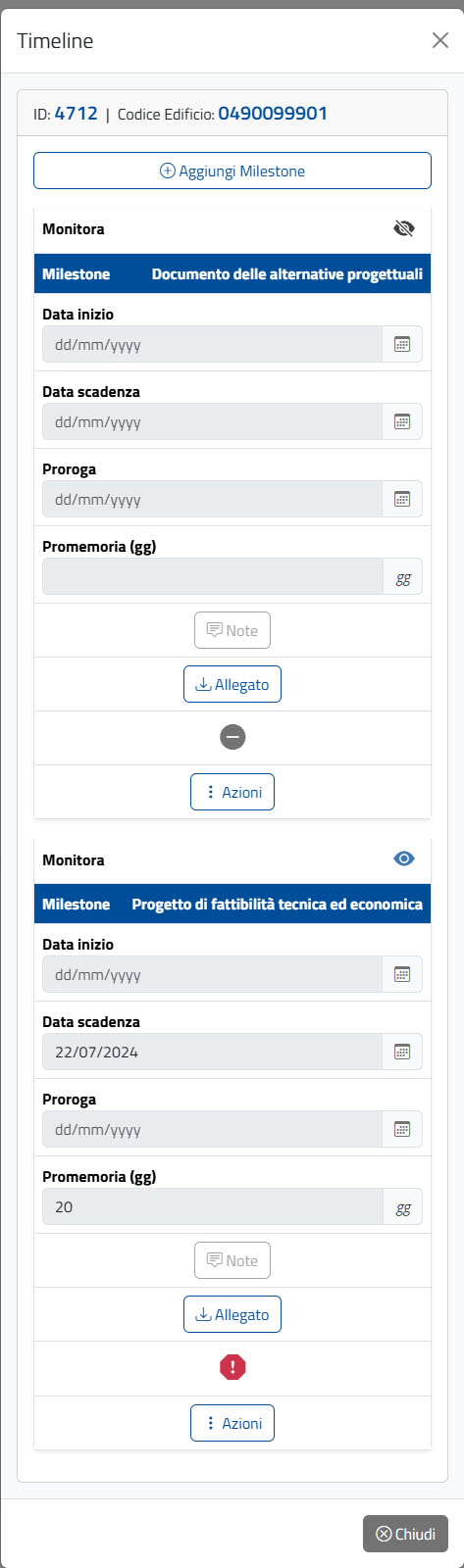
Task: Close the Timeline dialog with X
Action: click(440, 40)
